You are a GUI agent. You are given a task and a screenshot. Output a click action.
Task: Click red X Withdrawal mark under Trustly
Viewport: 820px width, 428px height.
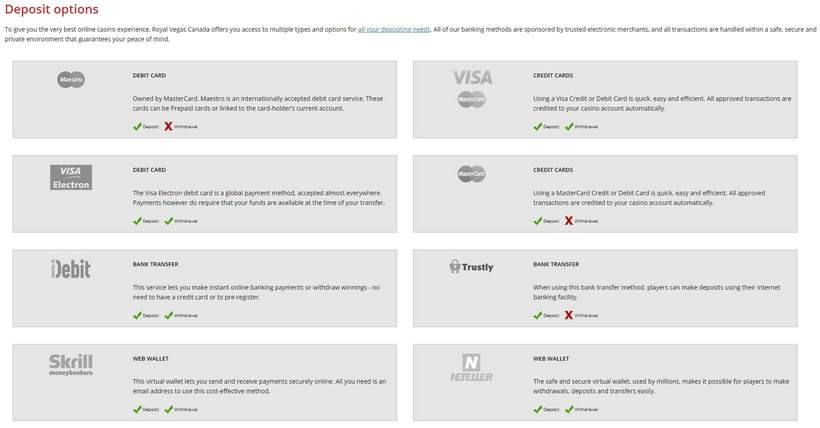tap(569, 315)
